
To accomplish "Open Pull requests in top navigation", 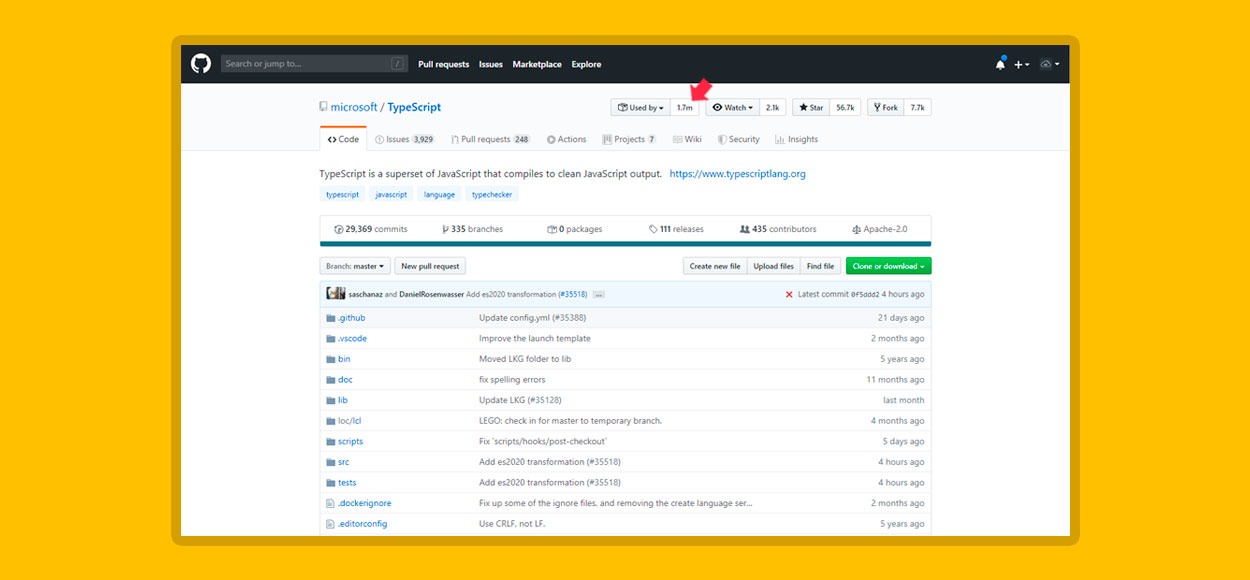I will tap(444, 64).
